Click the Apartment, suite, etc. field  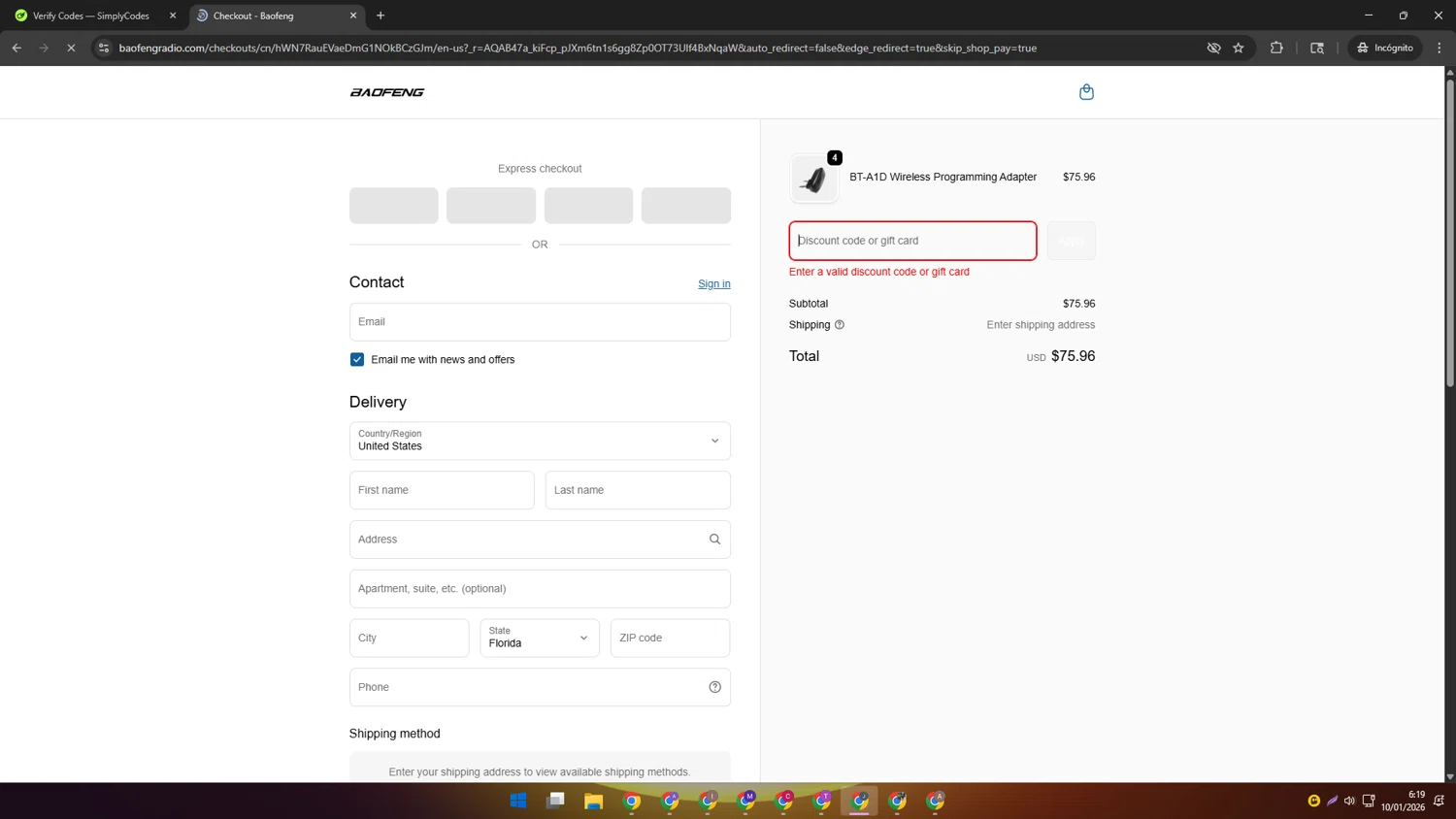coord(540,589)
